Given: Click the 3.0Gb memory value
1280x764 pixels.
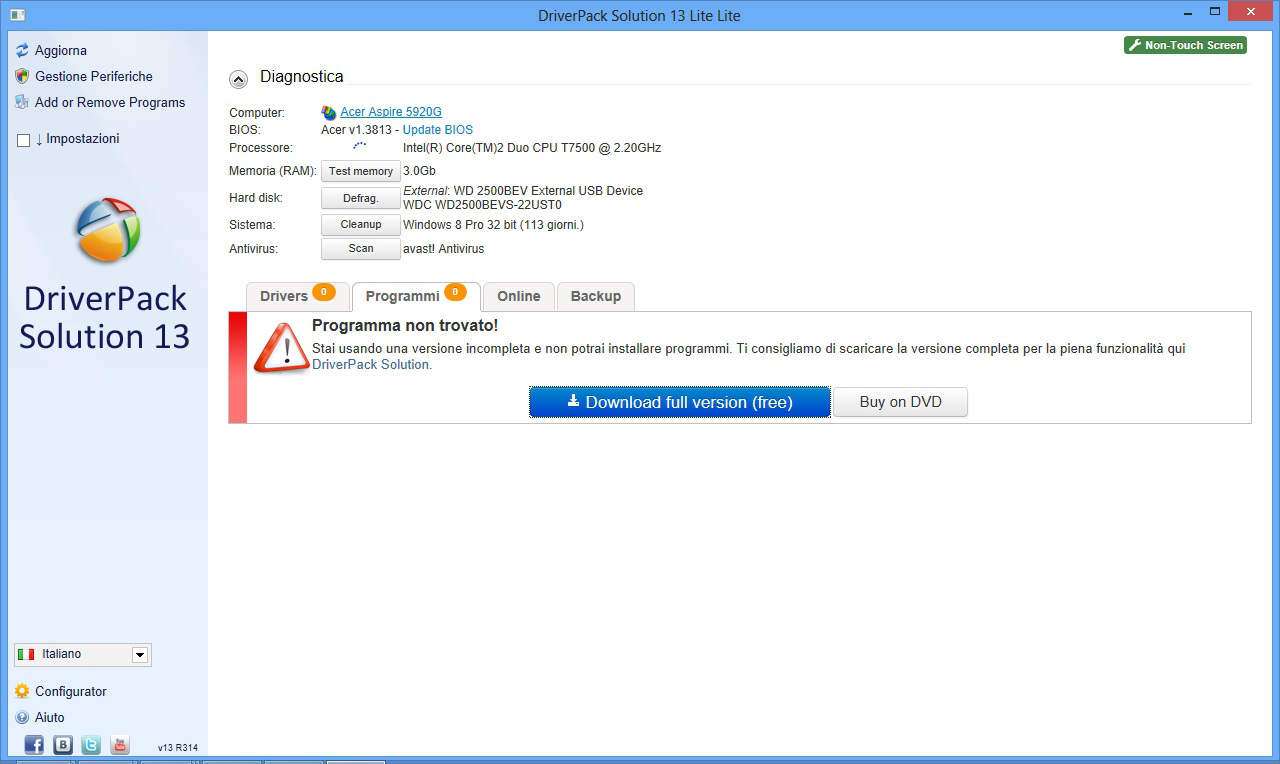Looking at the screenshot, I should pyautogui.click(x=419, y=171).
